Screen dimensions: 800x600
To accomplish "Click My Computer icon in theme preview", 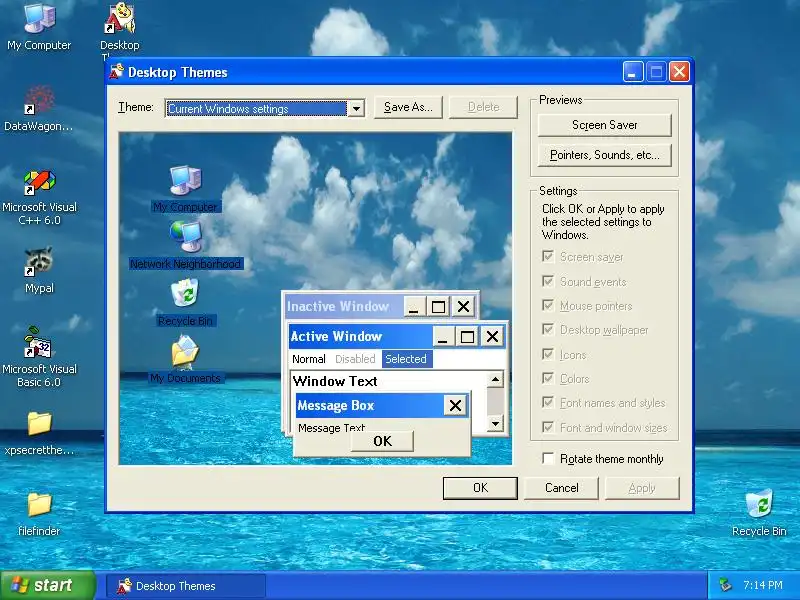I will point(186,180).
